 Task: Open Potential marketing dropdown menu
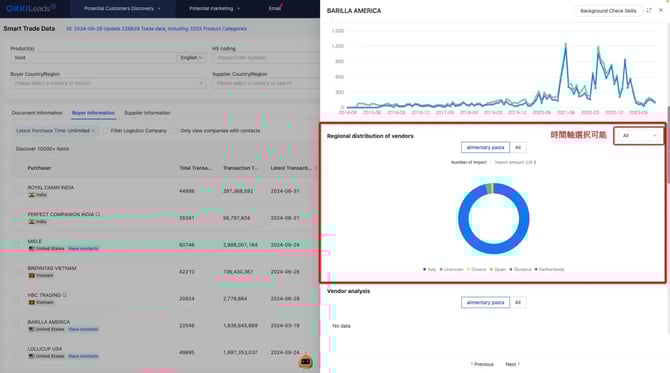point(215,9)
